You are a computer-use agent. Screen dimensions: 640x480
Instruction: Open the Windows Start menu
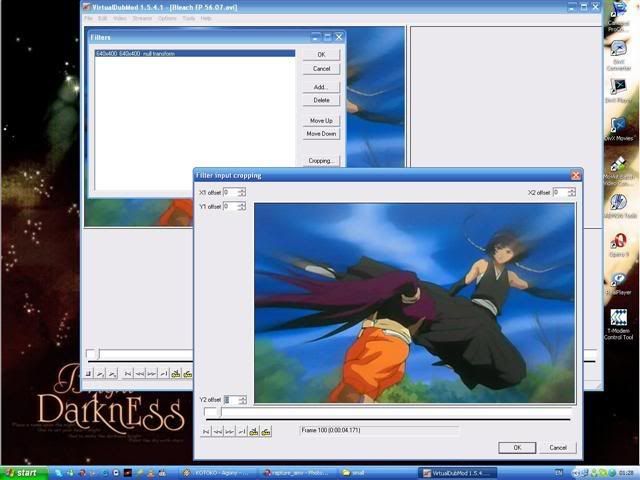click(x=24, y=473)
